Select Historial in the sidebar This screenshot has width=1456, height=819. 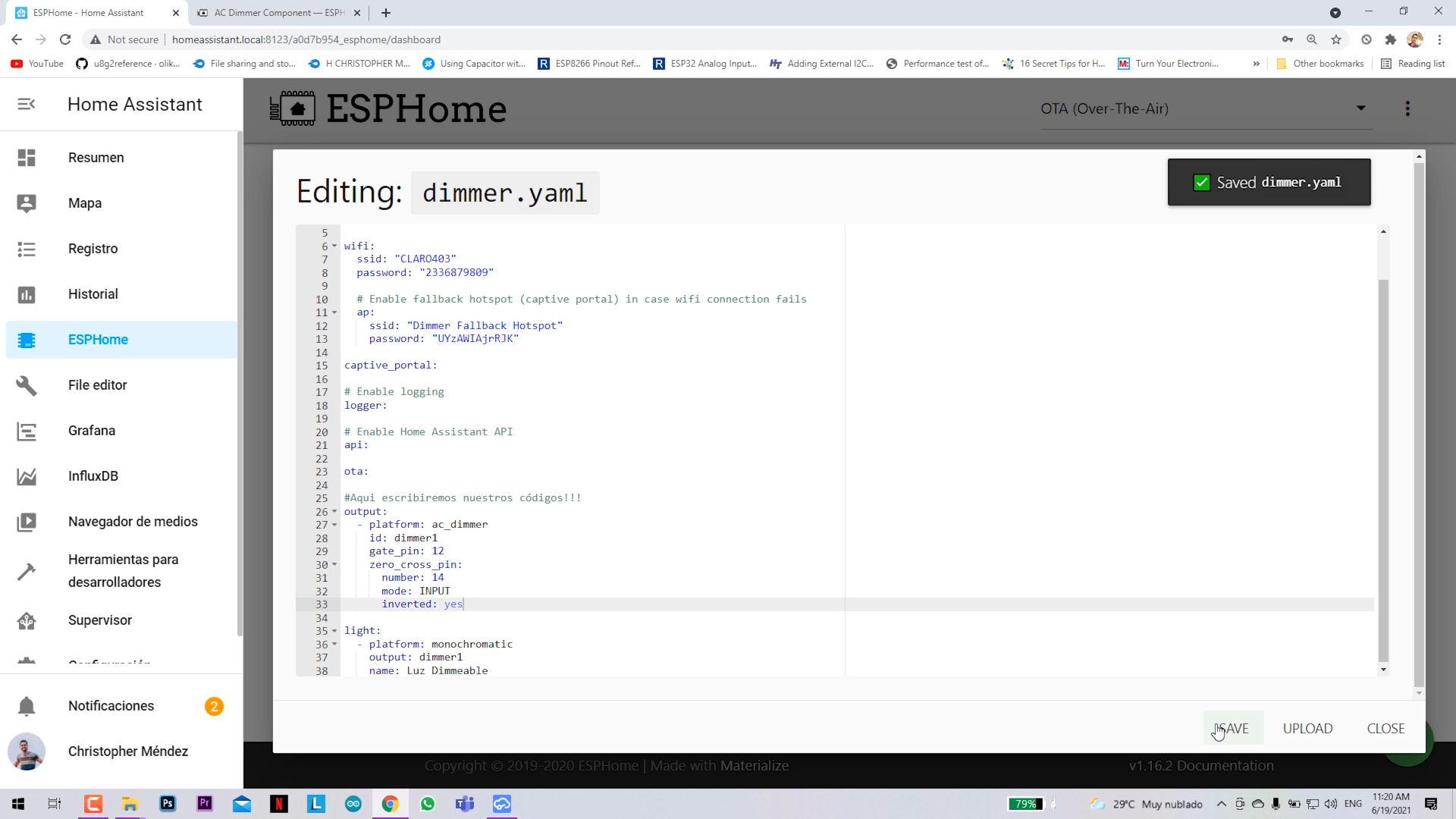[x=93, y=294]
